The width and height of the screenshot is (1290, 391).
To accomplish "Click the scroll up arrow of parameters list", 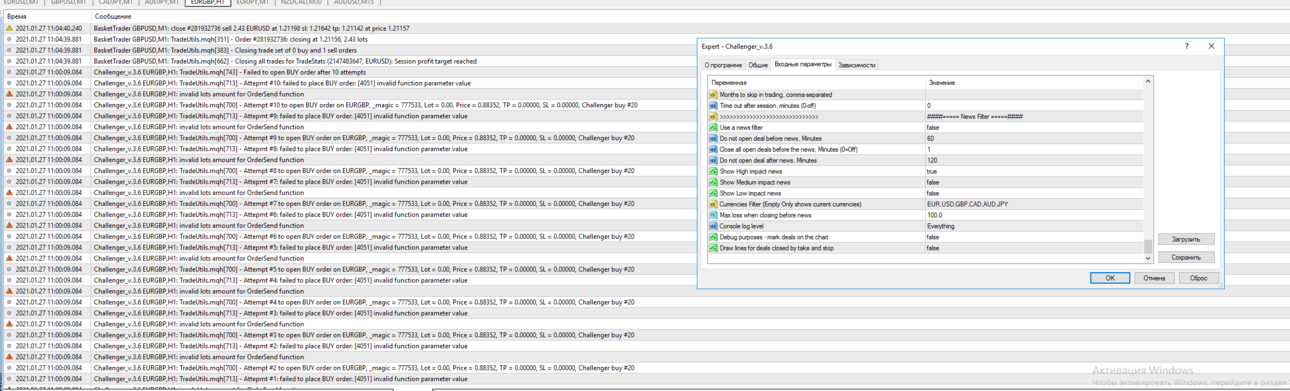I will (x=1148, y=82).
